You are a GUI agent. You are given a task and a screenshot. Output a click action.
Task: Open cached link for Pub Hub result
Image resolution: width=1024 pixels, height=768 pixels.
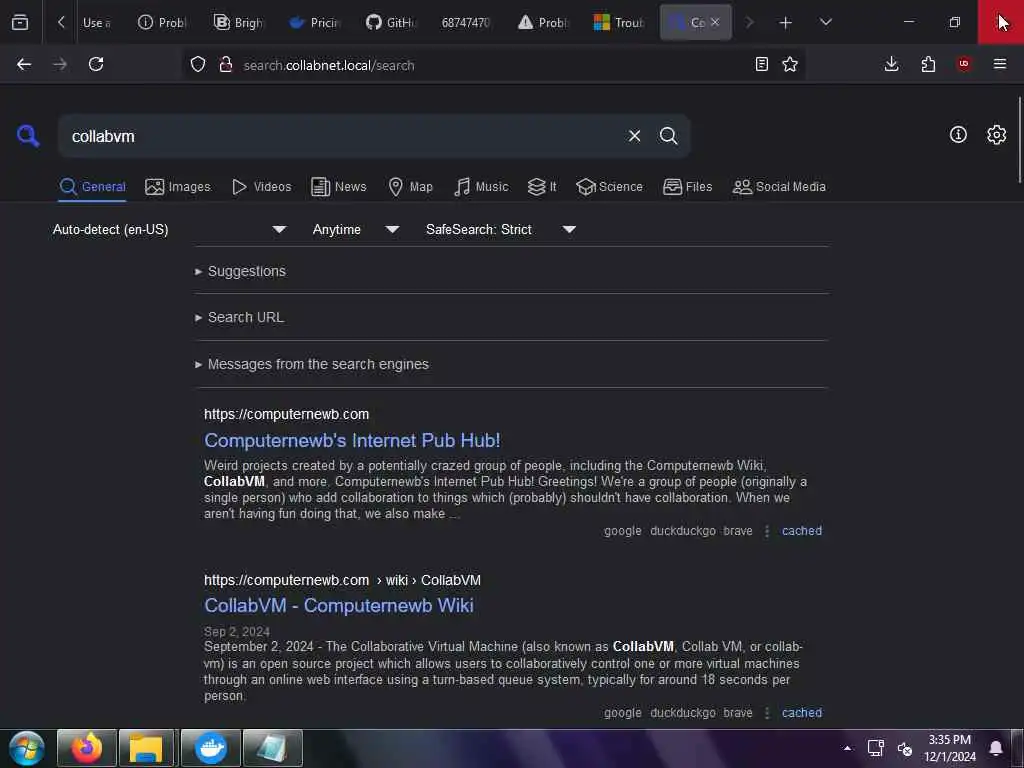802,531
